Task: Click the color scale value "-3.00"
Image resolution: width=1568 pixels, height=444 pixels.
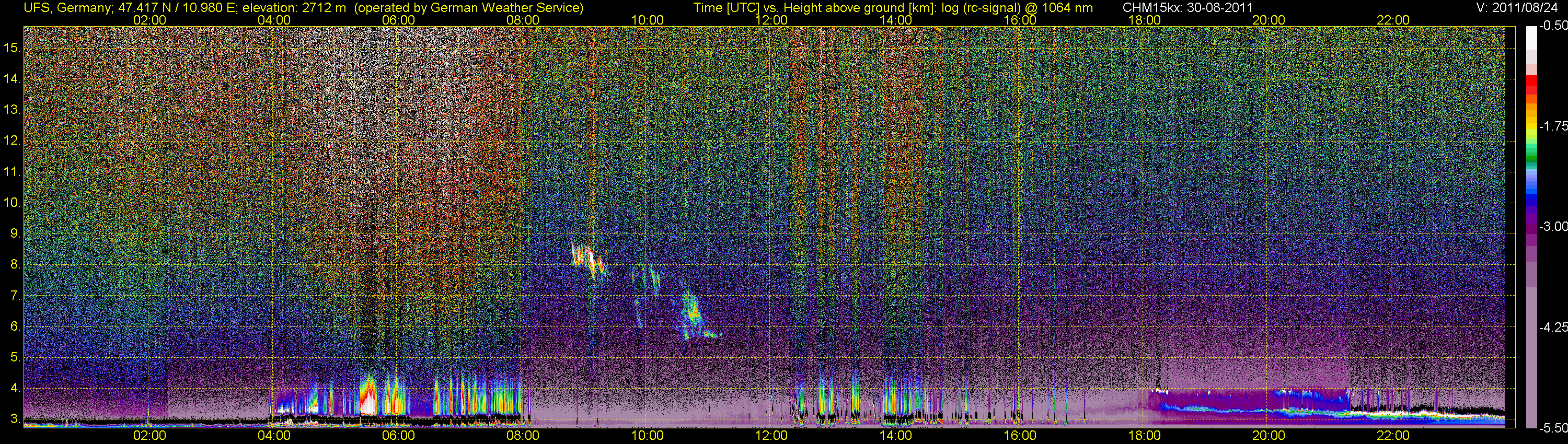Action: click(1553, 227)
